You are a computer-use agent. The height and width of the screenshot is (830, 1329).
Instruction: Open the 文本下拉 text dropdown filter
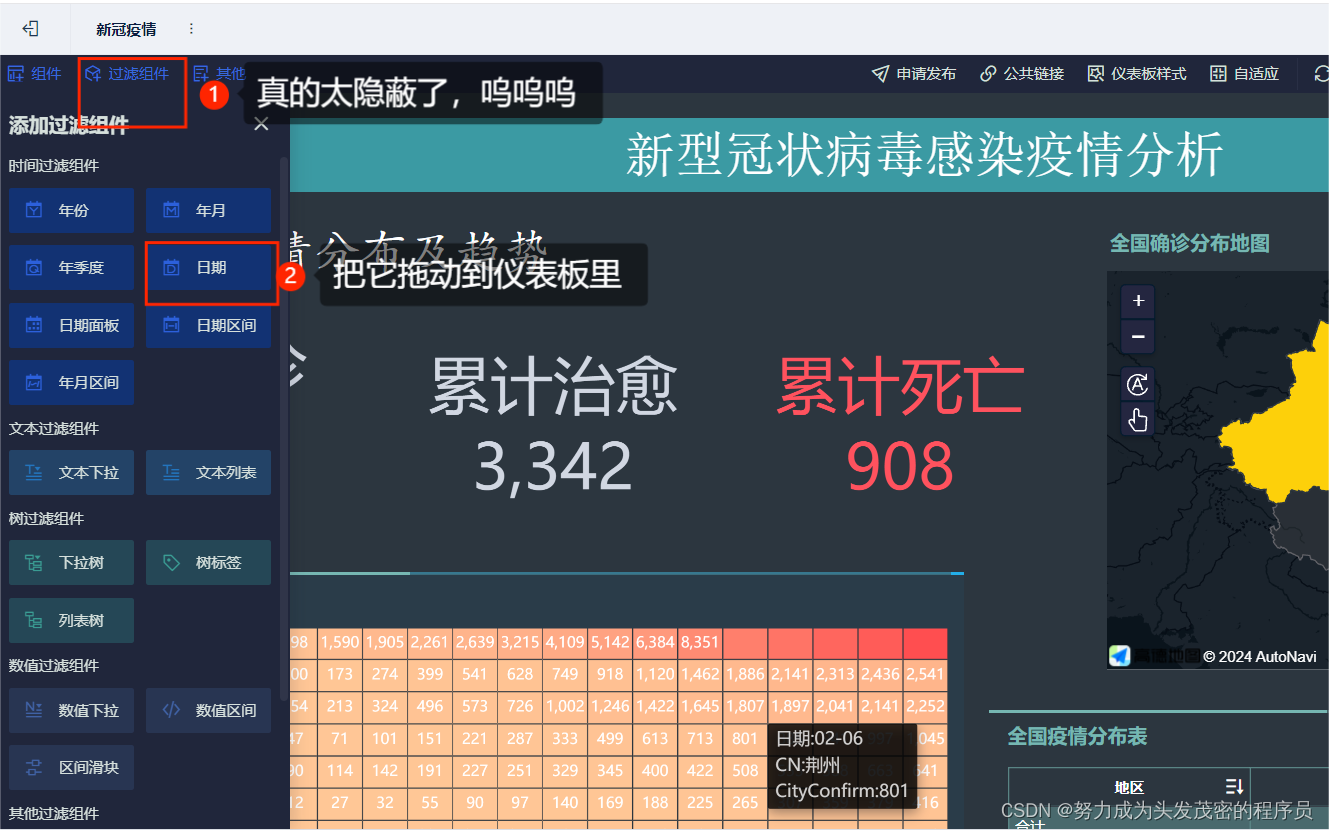(x=71, y=472)
